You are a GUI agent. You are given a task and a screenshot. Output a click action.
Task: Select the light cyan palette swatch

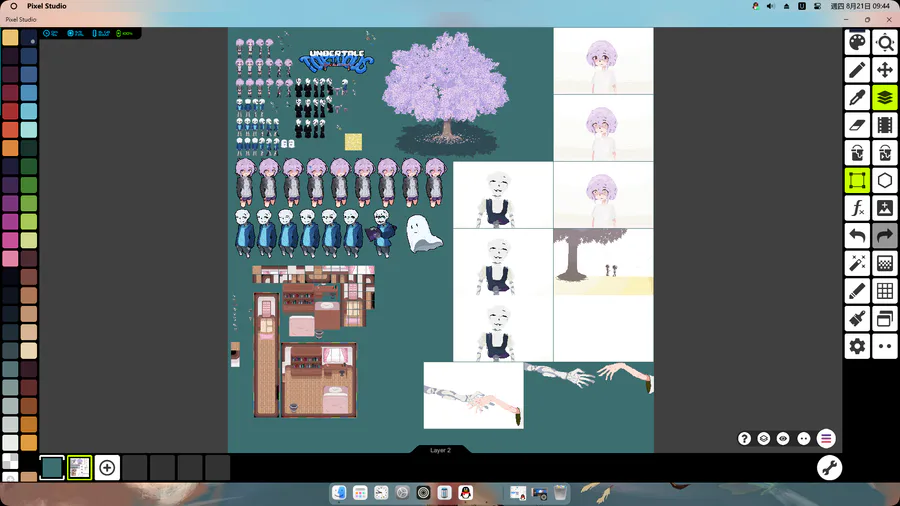point(29,130)
